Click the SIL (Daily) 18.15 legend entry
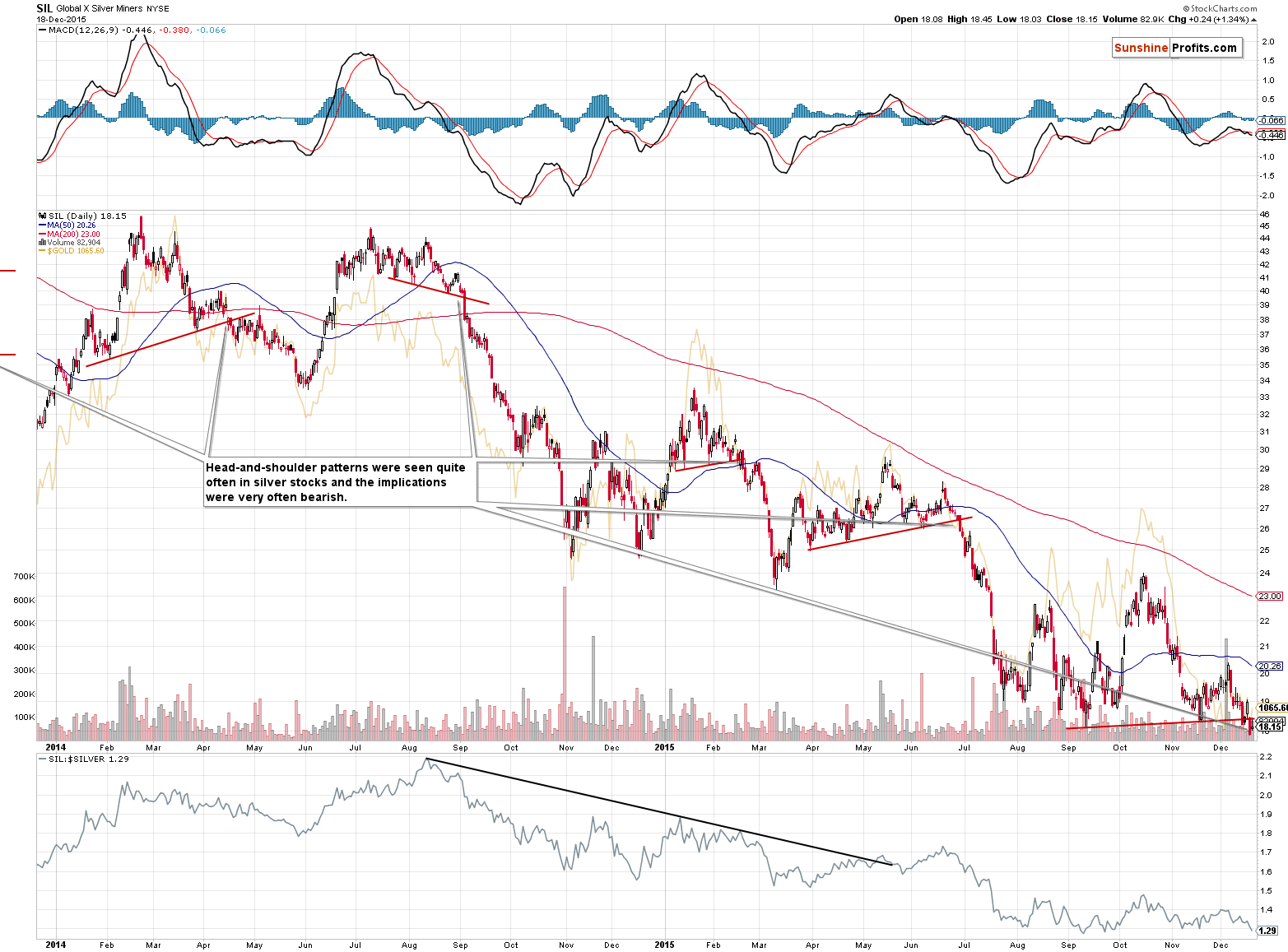1288x952 pixels. pos(82,216)
